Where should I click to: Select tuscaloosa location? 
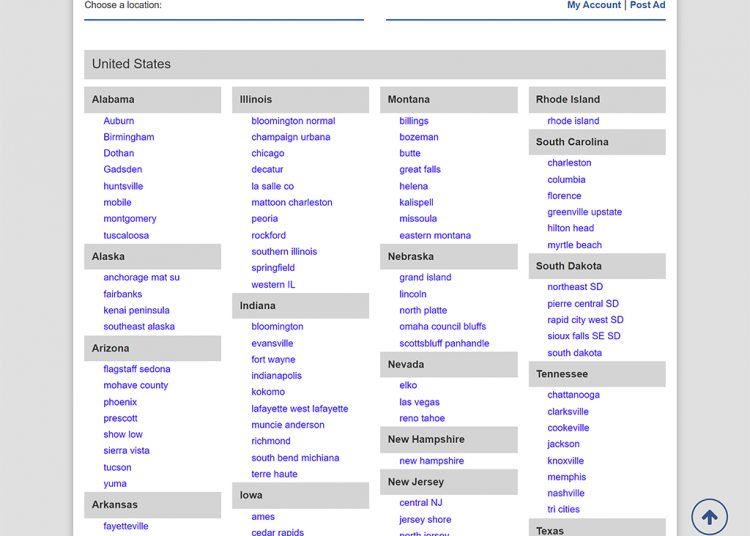coord(126,236)
